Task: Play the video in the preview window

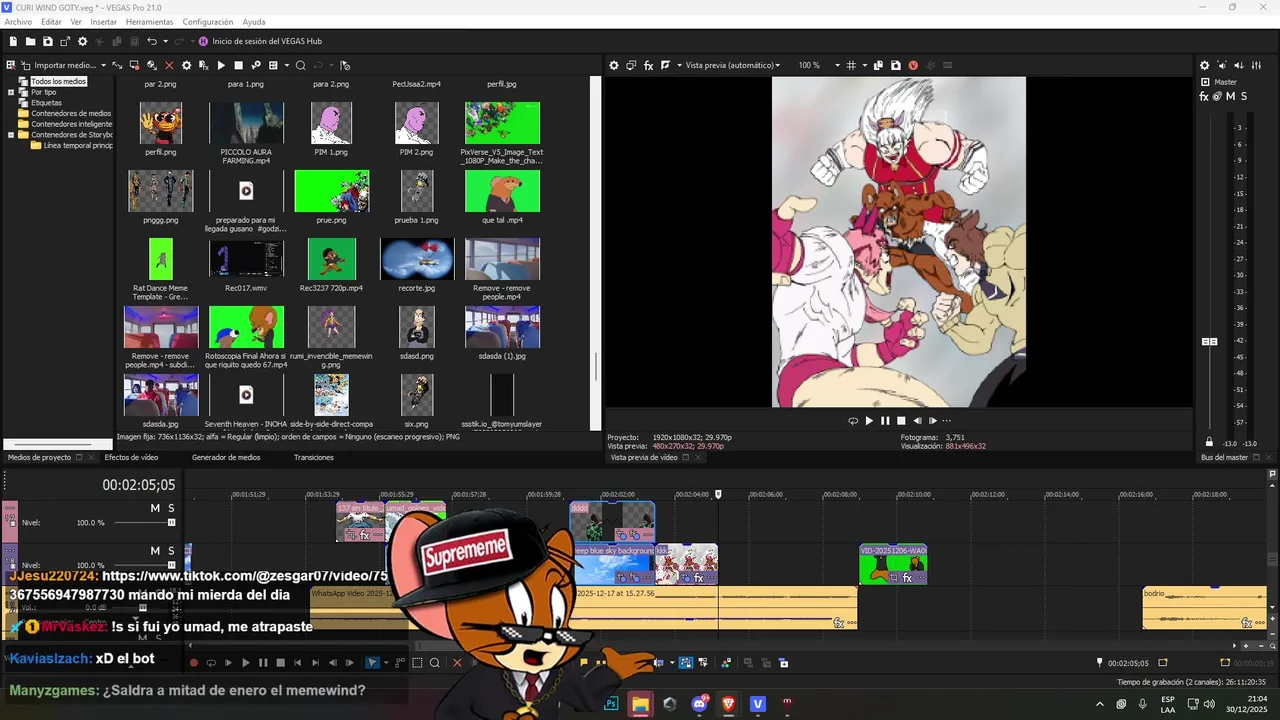Action: point(869,421)
